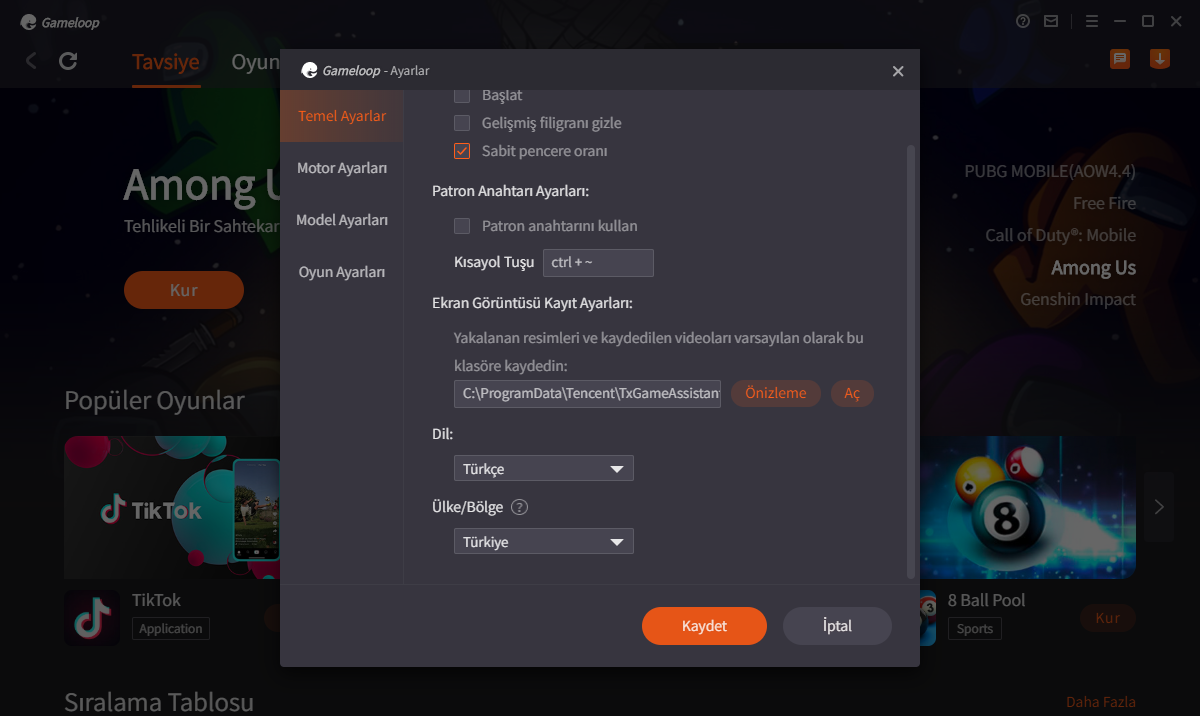Click the settings dialog vertical scrollbar

point(910,362)
